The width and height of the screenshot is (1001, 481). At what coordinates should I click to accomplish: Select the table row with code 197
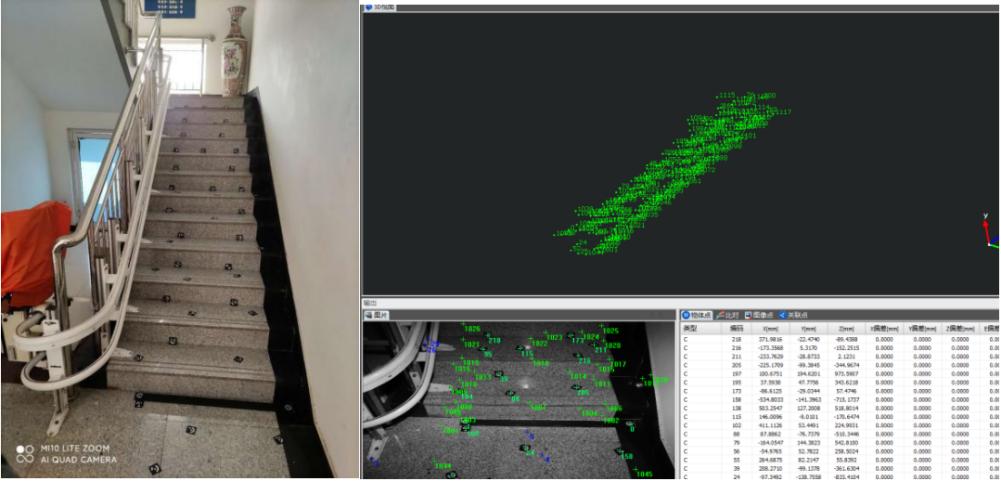pyautogui.click(x=737, y=373)
